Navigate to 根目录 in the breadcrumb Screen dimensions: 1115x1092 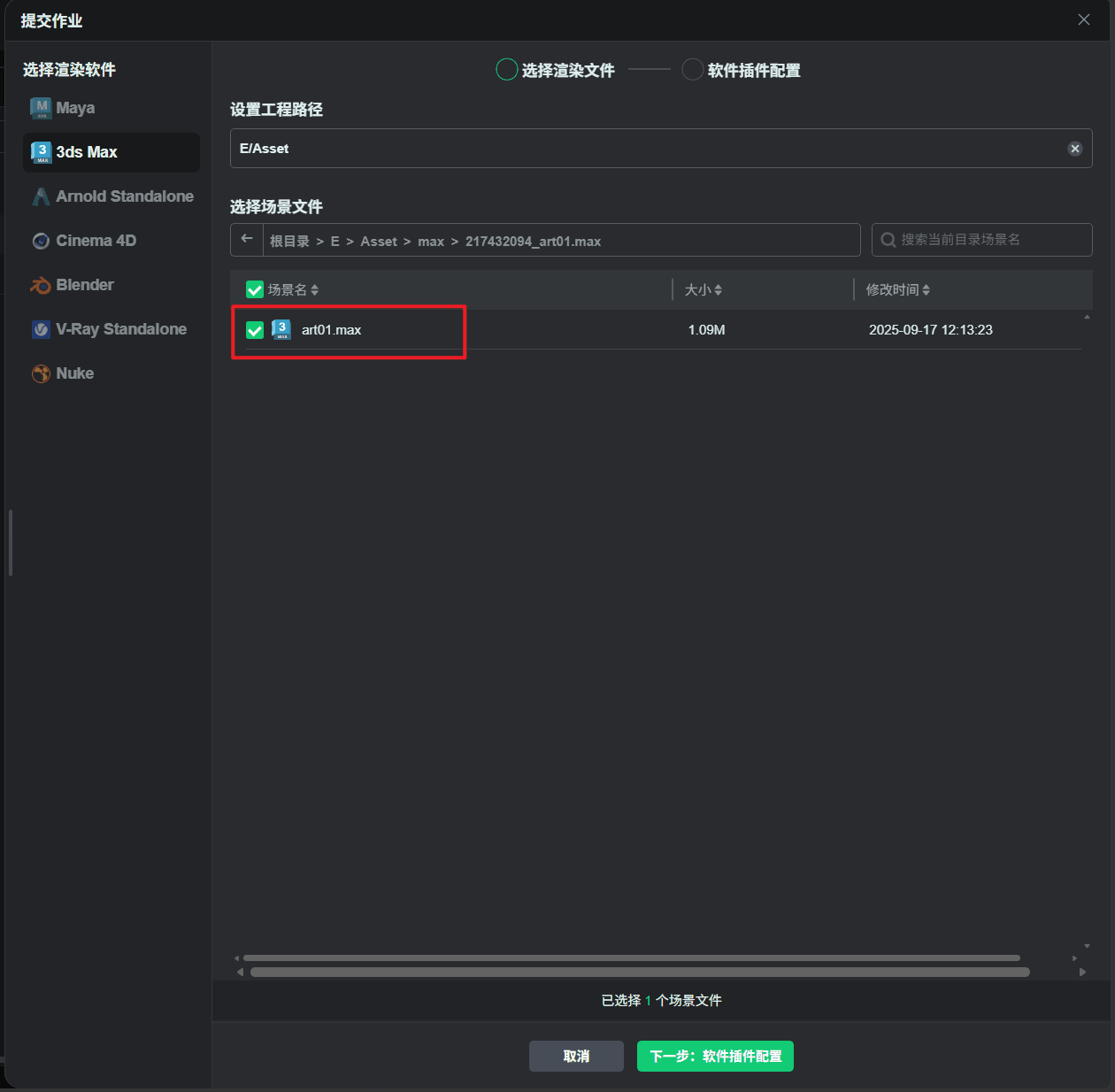tap(289, 242)
